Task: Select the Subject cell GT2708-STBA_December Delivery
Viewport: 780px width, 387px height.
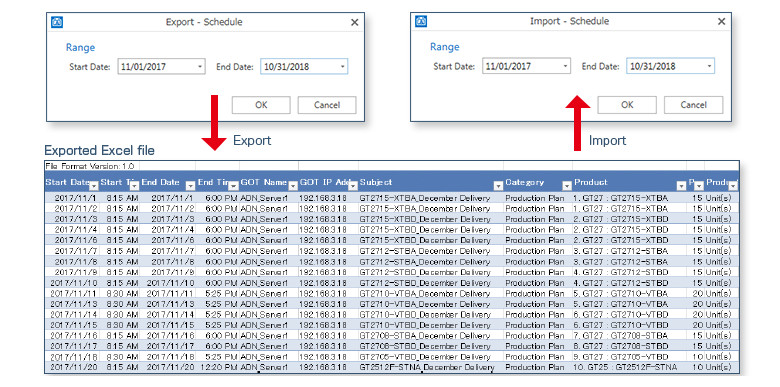Action: pyautogui.click(x=430, y=335)
